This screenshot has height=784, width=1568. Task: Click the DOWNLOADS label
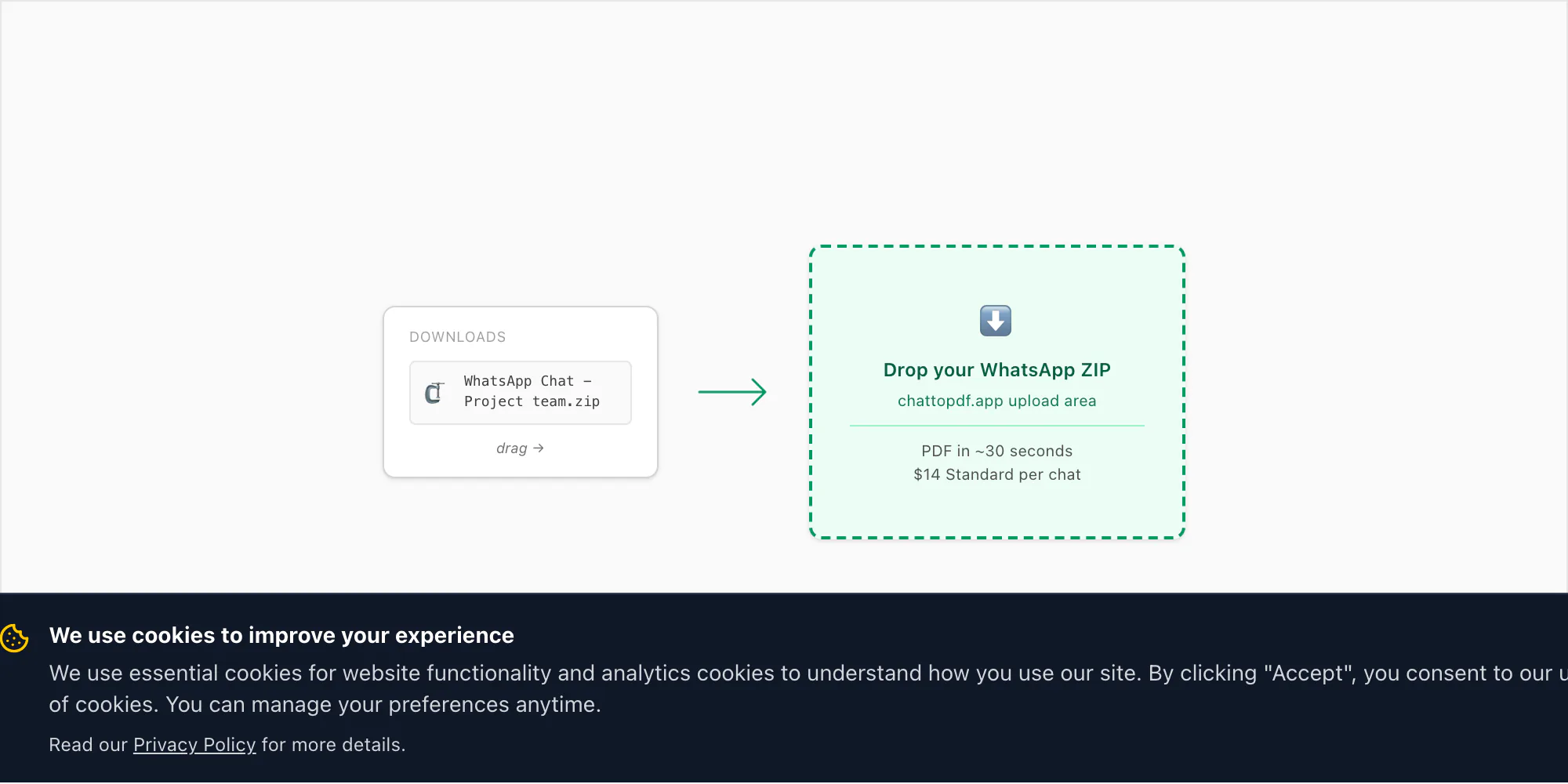point(458,337)
